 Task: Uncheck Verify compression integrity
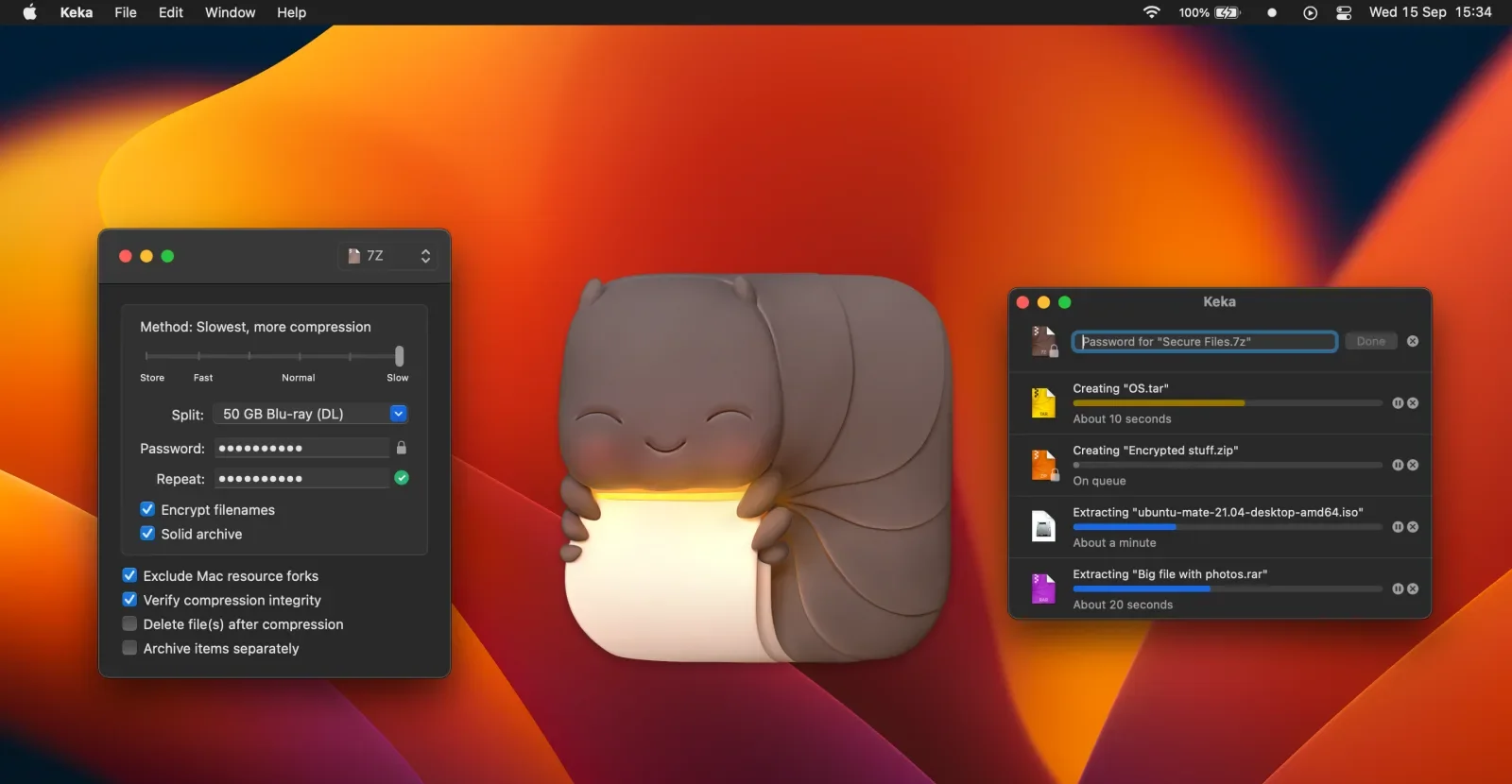pos(129,600)
